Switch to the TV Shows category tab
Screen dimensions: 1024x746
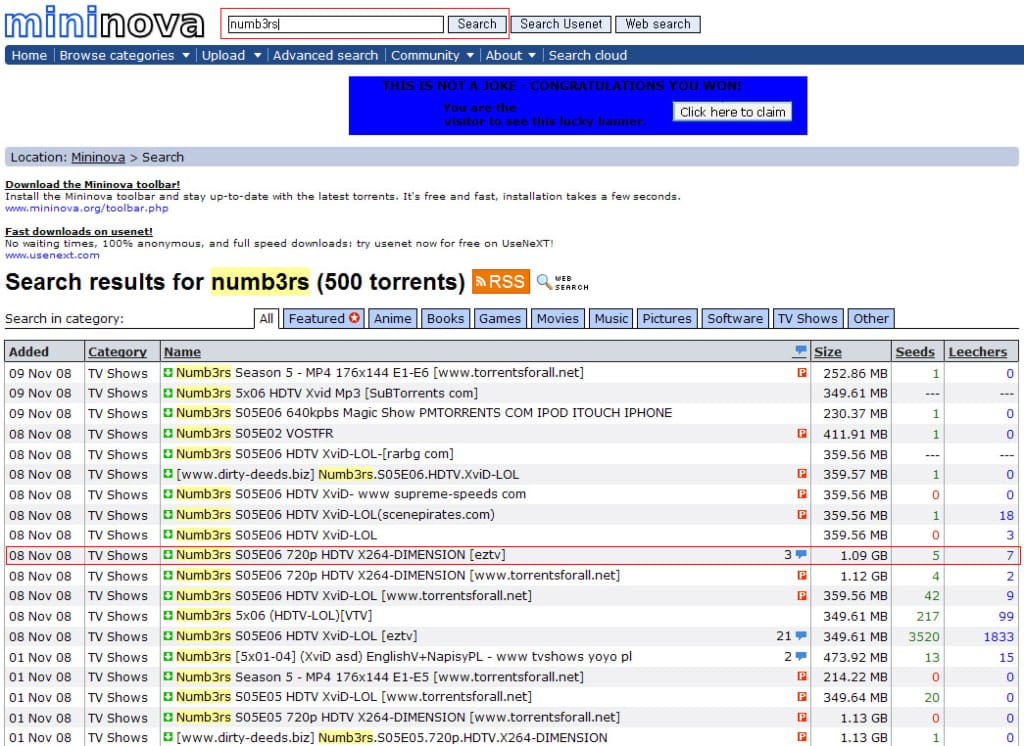(x=808, y=319)
